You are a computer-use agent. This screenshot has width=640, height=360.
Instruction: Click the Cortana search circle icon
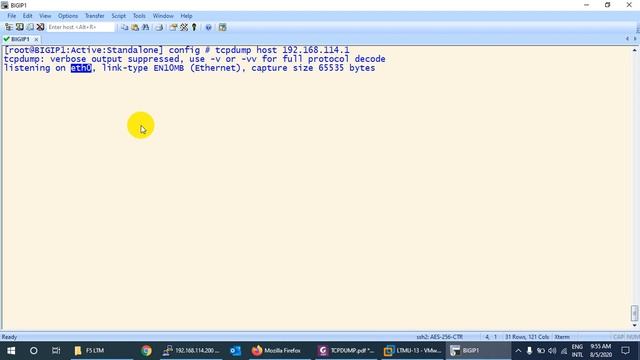pos(33,351)
